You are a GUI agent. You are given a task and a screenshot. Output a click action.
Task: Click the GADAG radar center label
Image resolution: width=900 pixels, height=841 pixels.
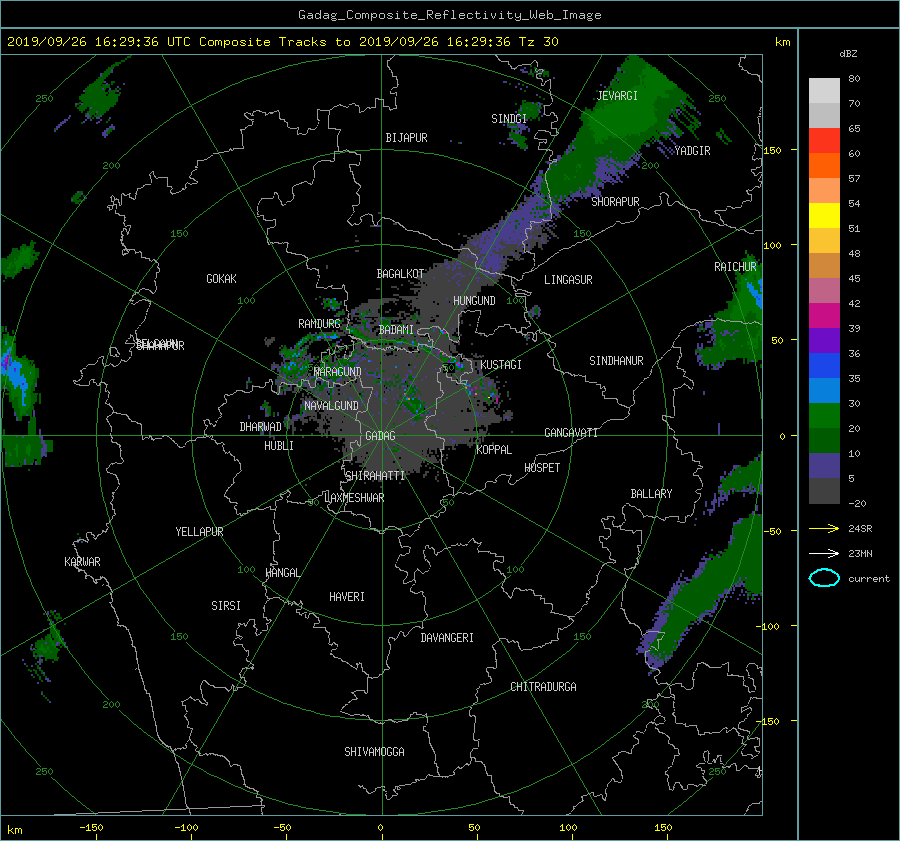380,436
